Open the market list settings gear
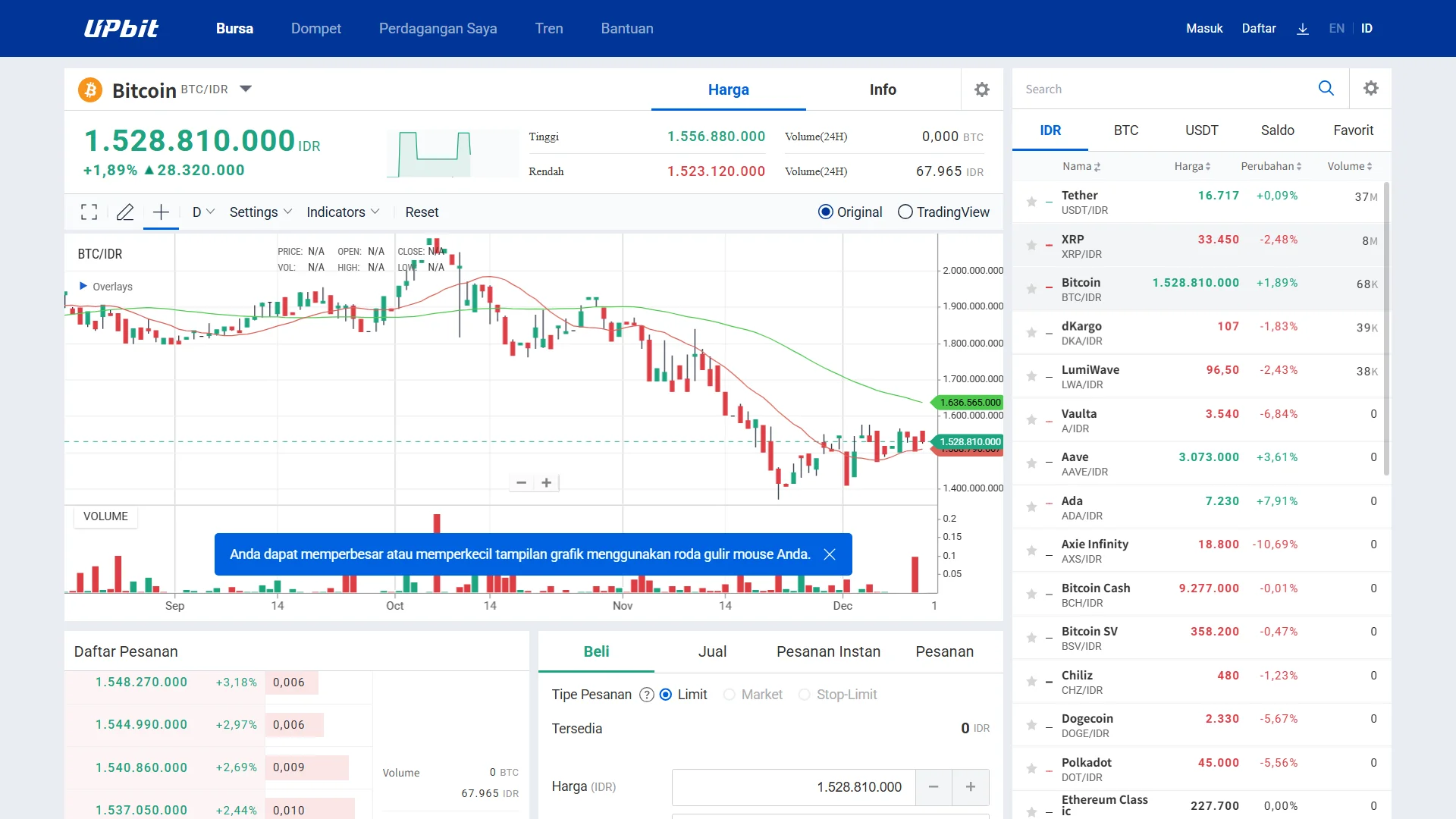Viewport: 1456px width, 819px height. click(1371, 88)
